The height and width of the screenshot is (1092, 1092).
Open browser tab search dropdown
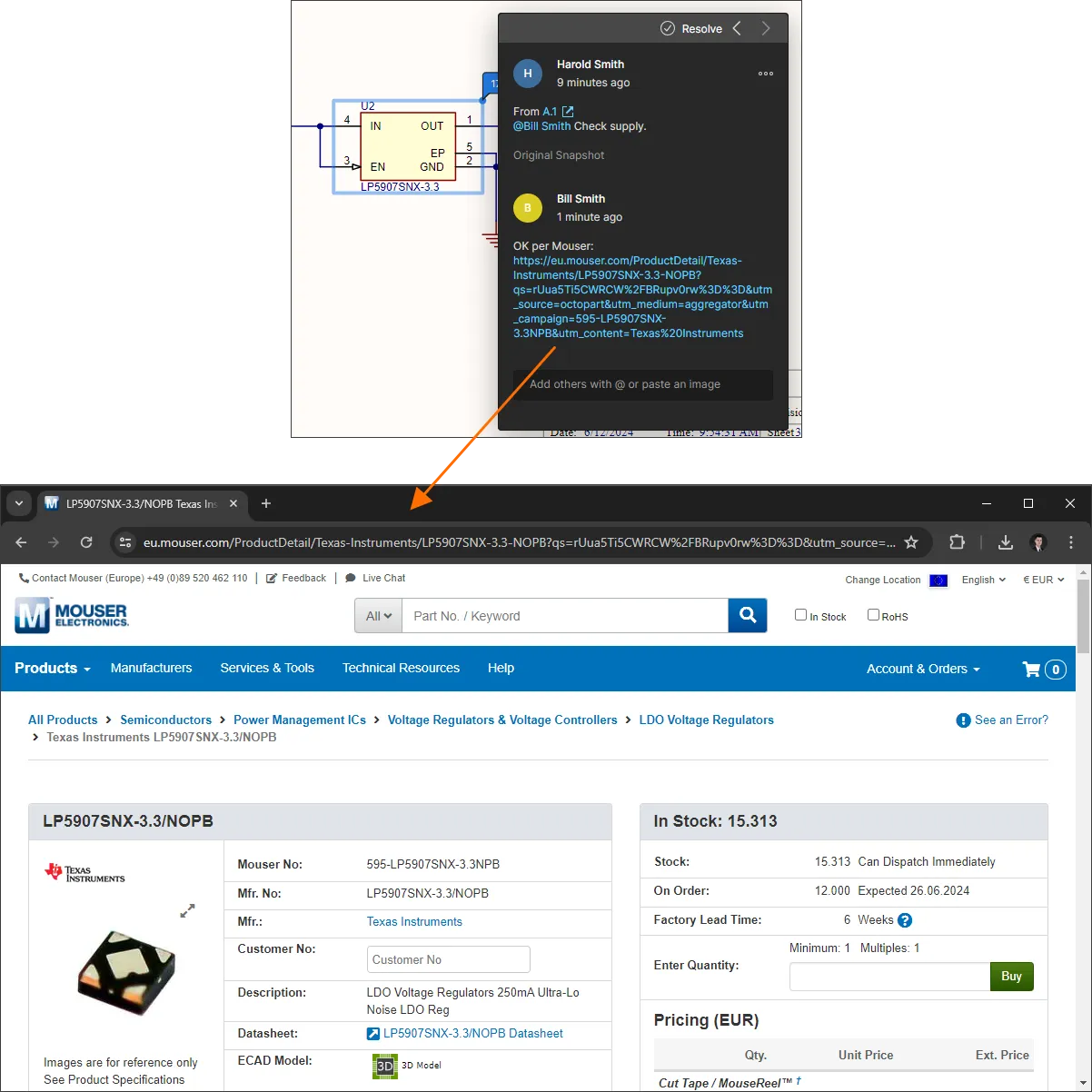(x=19, y=503)
